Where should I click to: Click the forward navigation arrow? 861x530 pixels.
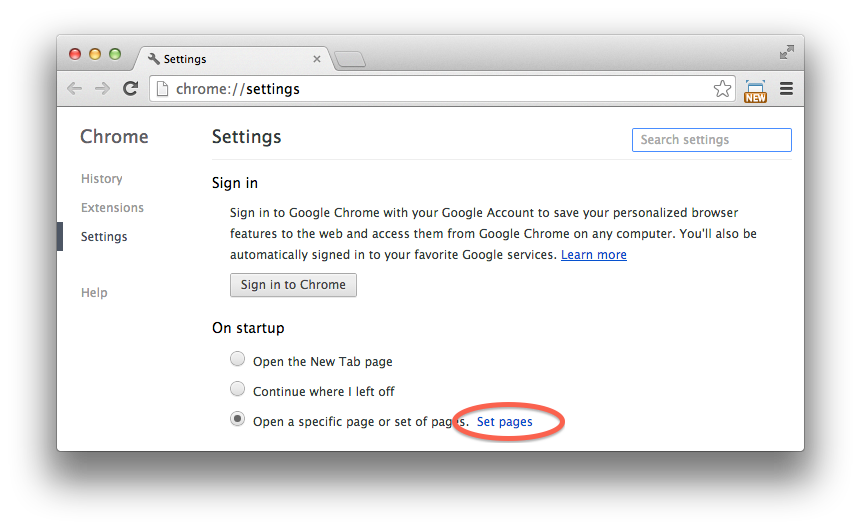pos(102,89)
